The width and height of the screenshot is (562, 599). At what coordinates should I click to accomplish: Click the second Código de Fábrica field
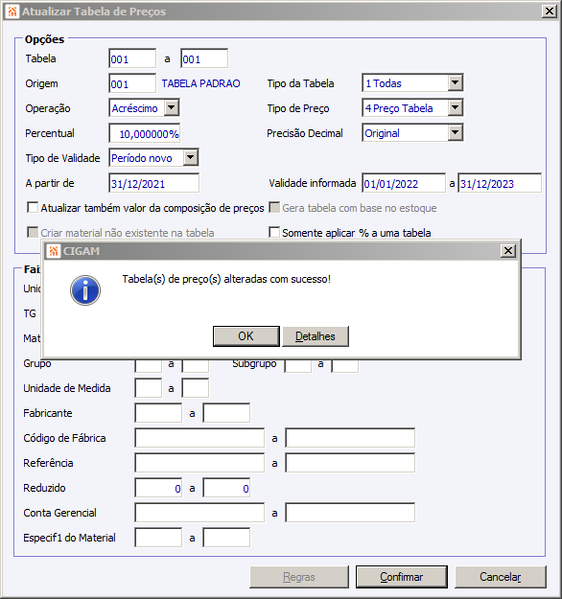[x=350, y=438]
